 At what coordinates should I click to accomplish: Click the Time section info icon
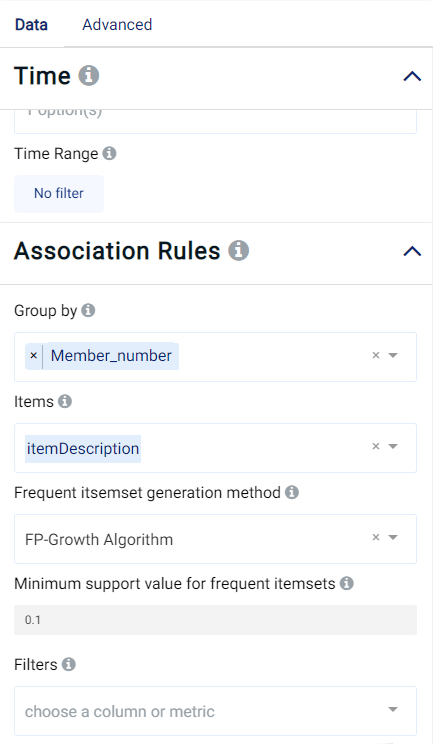point(89,75)
